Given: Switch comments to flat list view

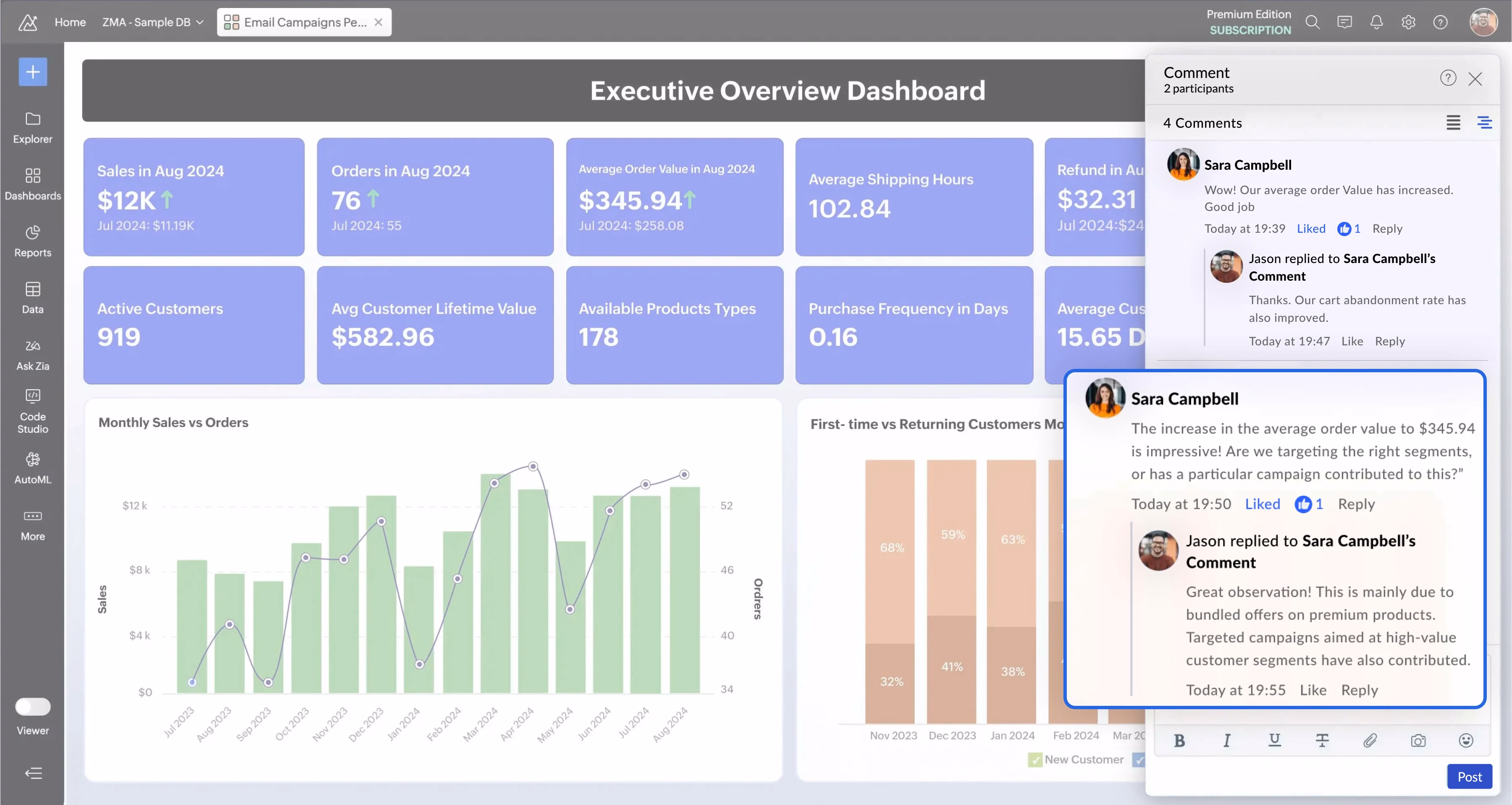Looking at the screenshot, I should [x=1453, y=123].
